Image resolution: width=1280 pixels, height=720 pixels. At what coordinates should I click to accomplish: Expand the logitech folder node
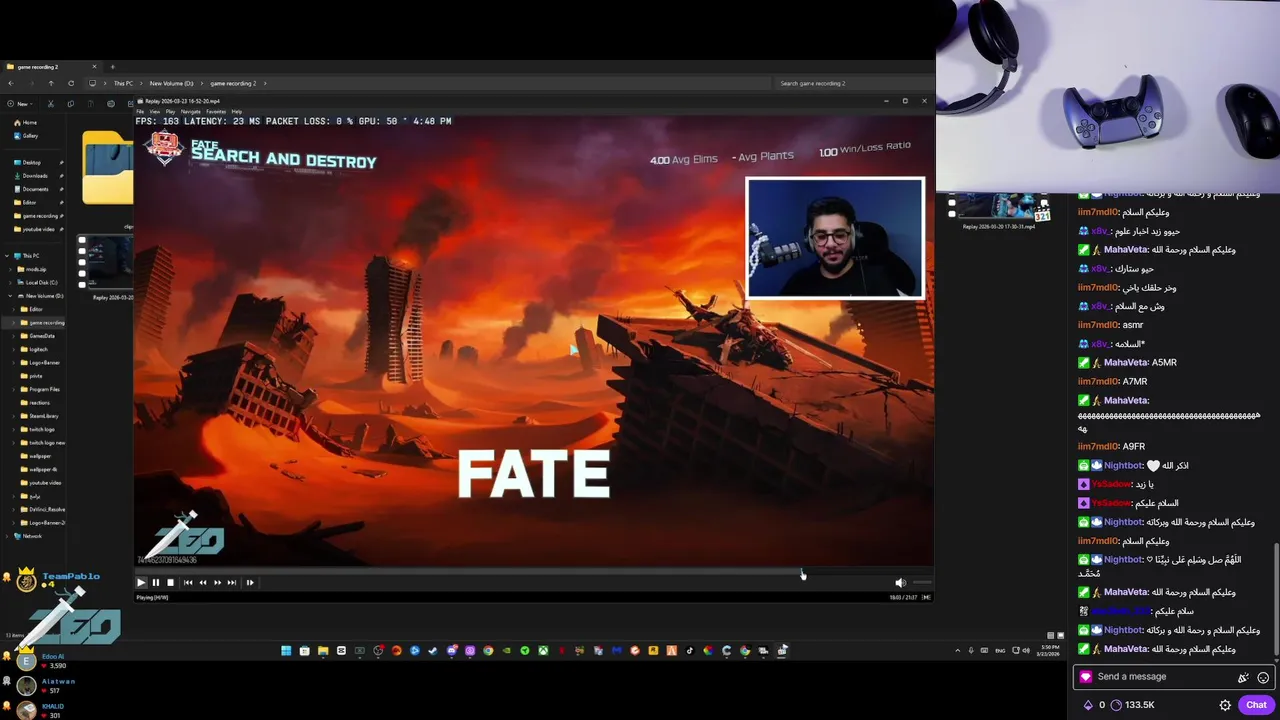[x=13, y=349]
